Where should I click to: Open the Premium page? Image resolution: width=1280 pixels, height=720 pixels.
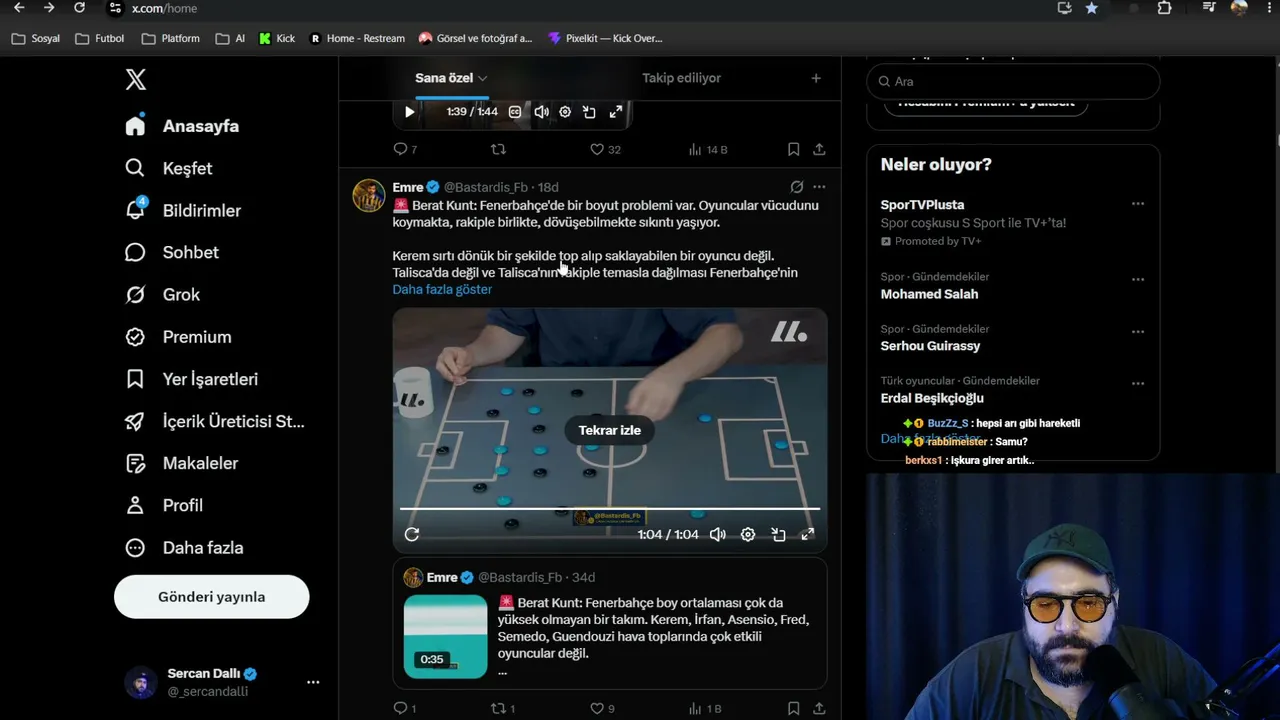point(177,337)
